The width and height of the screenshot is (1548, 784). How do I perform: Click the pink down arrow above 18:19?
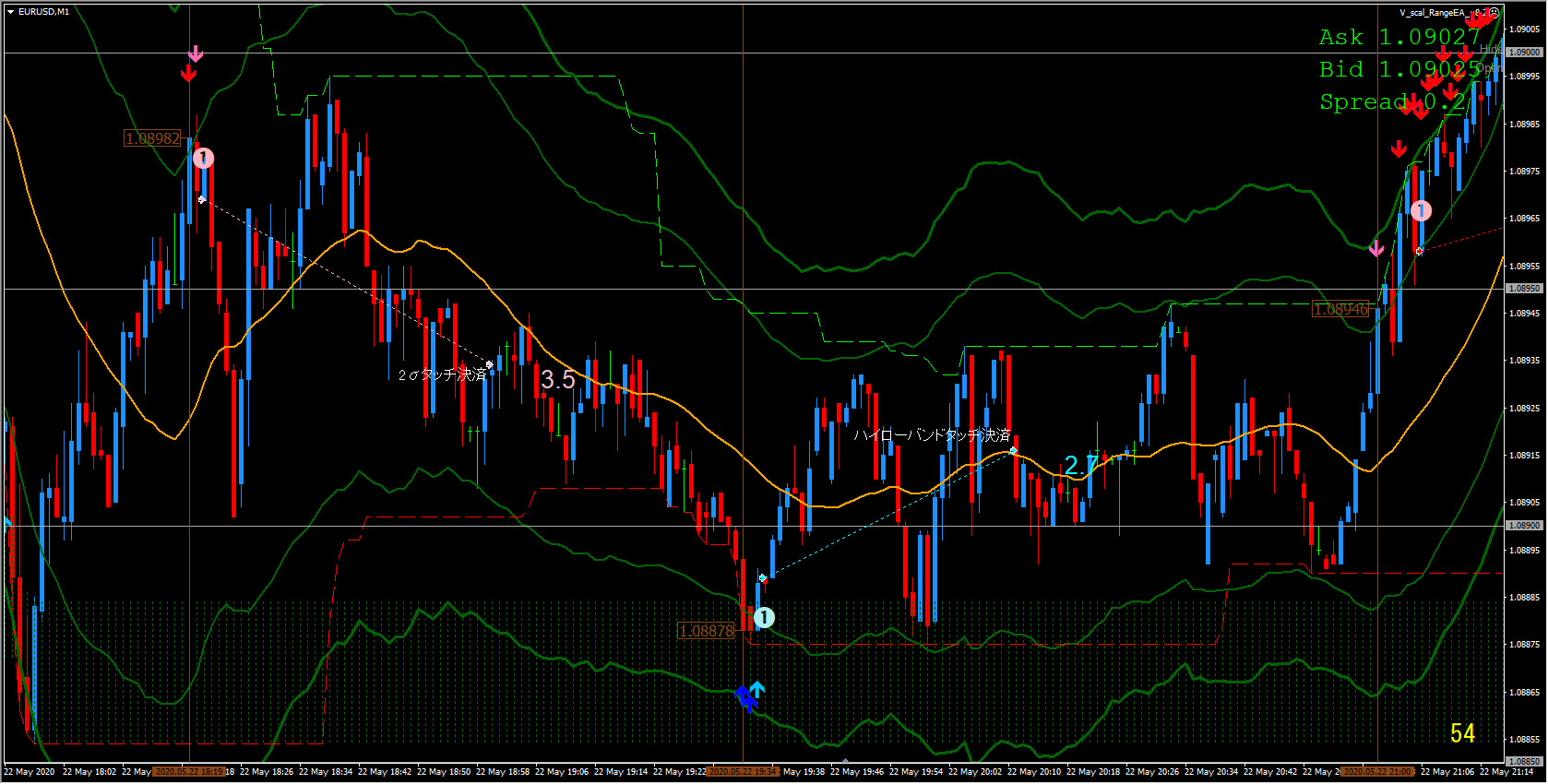coord(195,53)
